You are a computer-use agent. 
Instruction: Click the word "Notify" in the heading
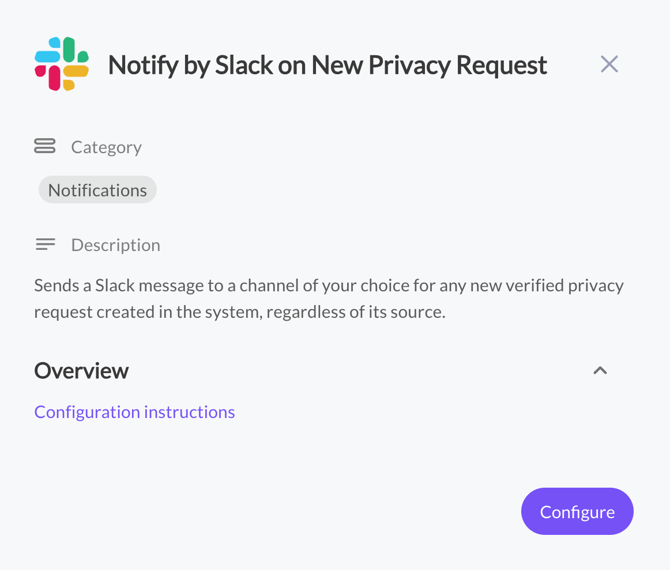coord(142,65)
